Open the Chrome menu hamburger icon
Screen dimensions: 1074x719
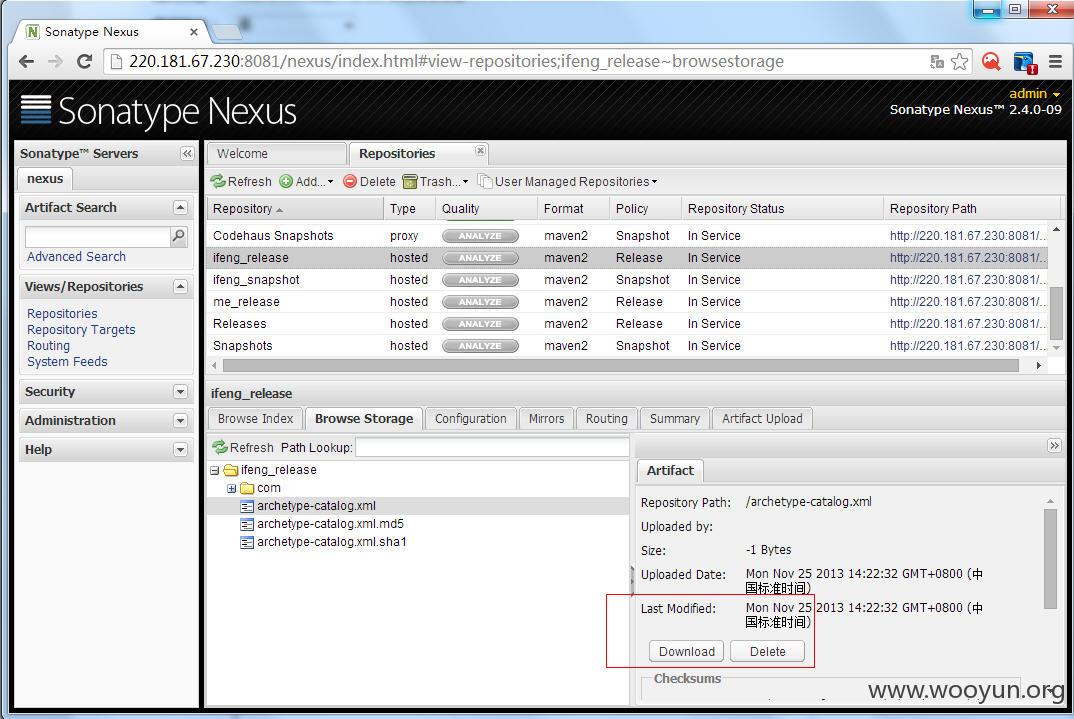(x=1056, y=62)
